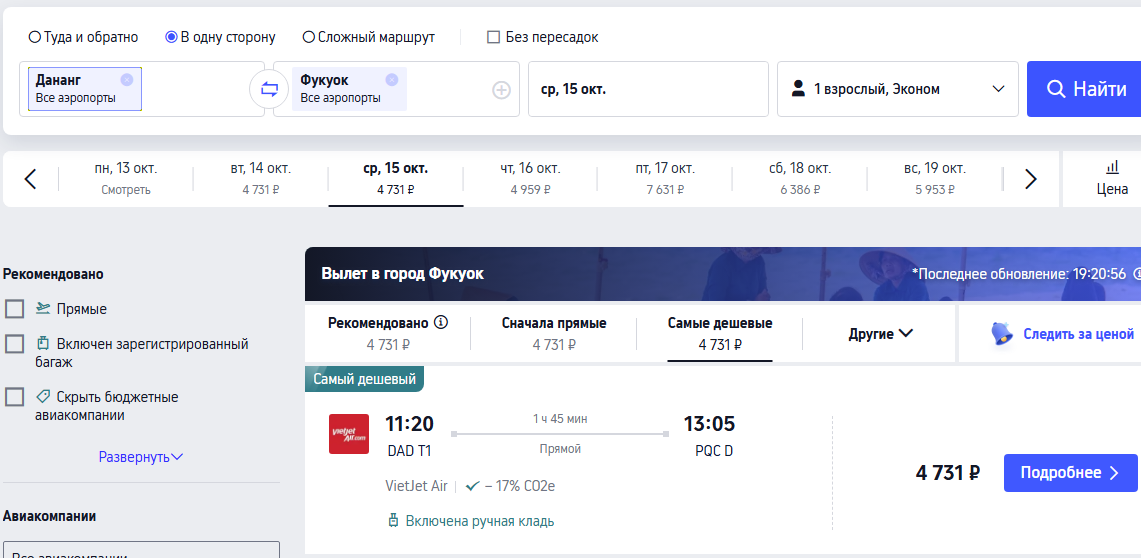Click the bell icon to track prices
This screenshot has height=558, width=1141.
1002,334
